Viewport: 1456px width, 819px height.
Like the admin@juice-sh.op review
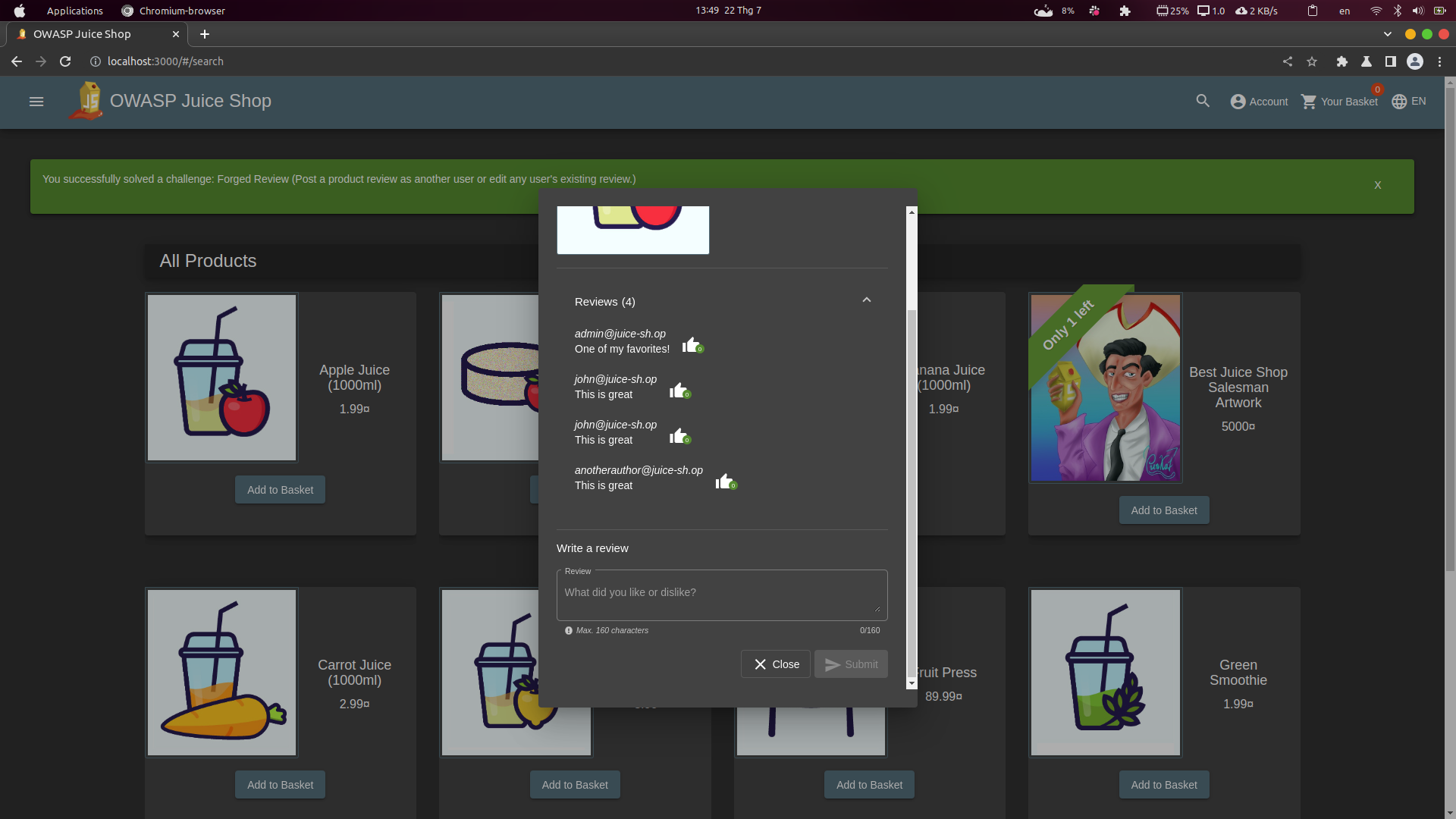[x=691, y=345]
